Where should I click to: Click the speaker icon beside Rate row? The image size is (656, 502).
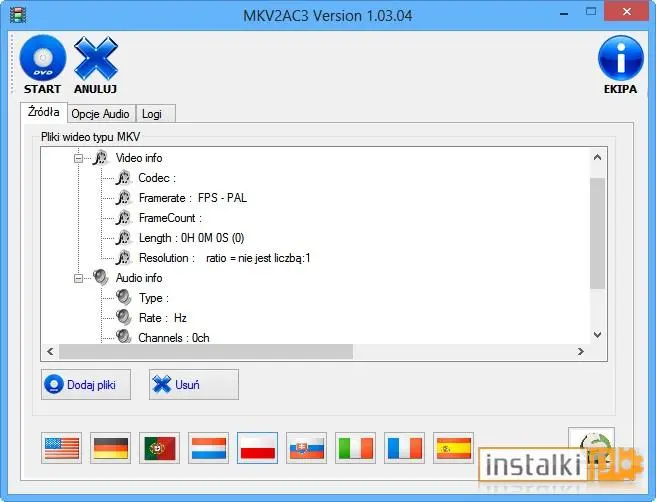[x=124, y=318]
